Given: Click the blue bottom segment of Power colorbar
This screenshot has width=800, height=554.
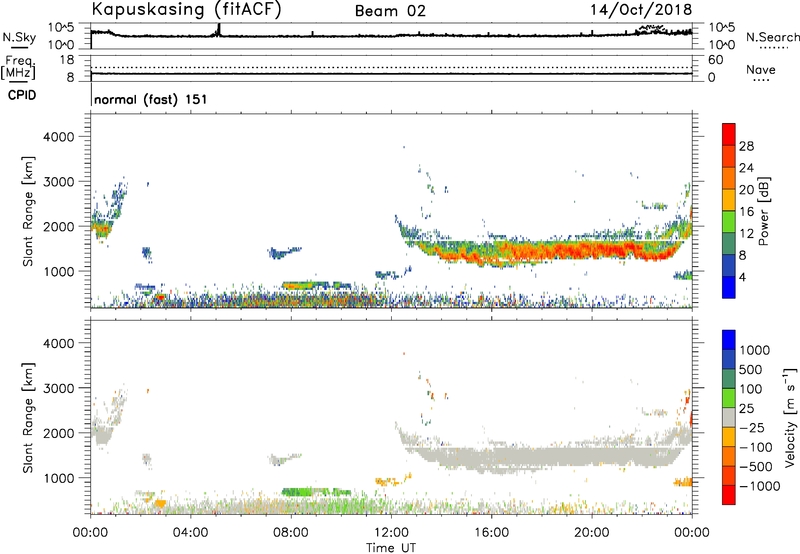Looking at the screenshot, I should pyautogui.click(x=729, y=287).
